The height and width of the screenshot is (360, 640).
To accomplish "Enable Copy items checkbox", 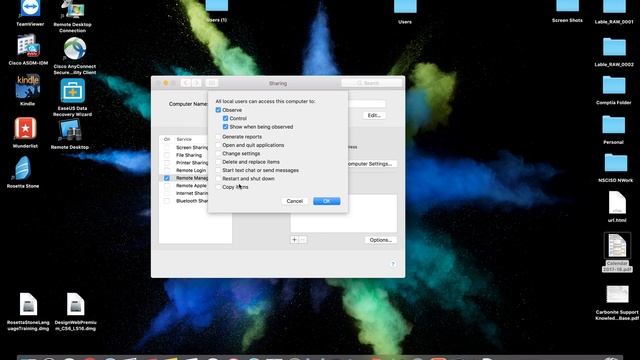I will [218, 187].
